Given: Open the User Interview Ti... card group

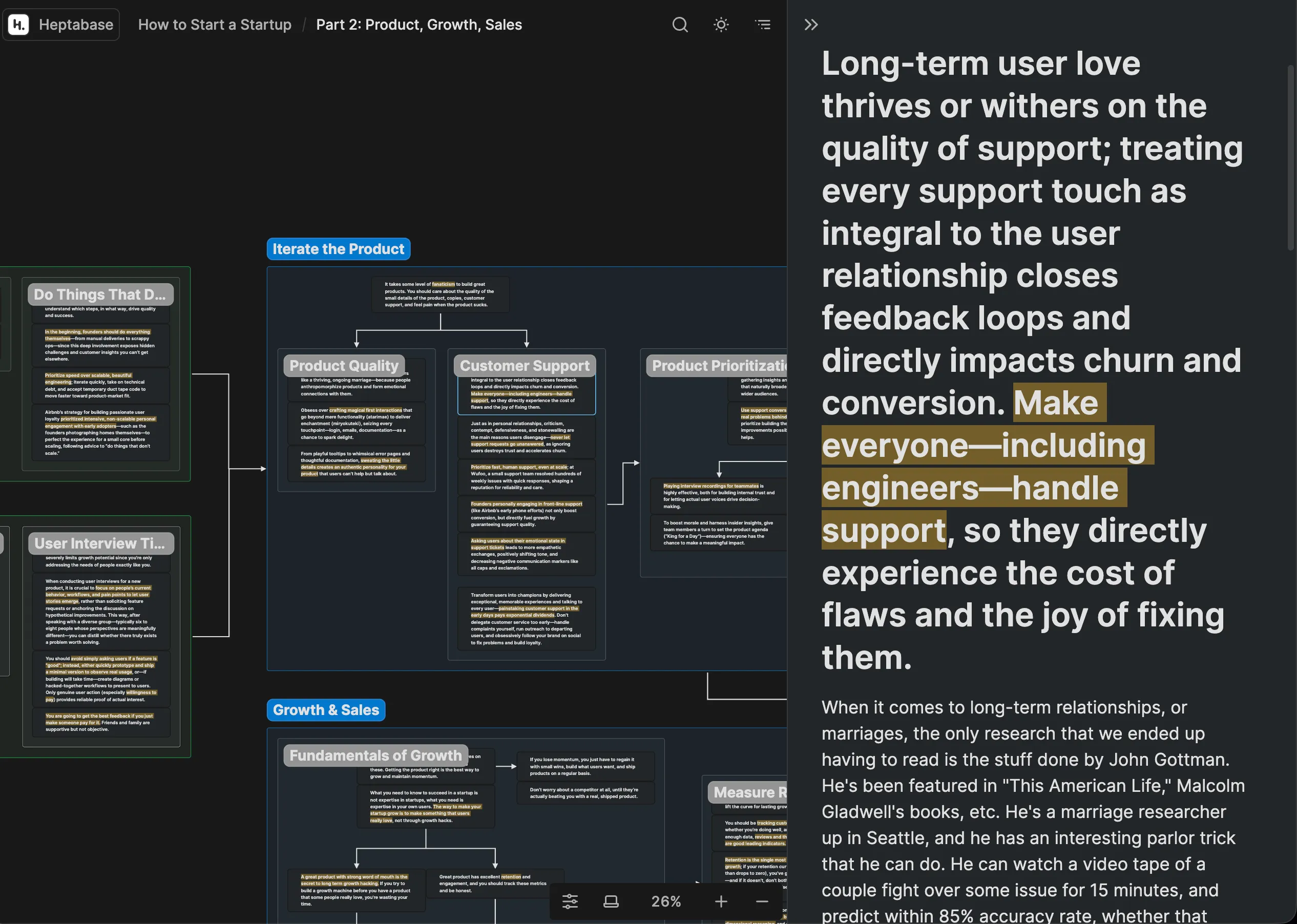Looking at the screenshot, I should tap(100, 543).
